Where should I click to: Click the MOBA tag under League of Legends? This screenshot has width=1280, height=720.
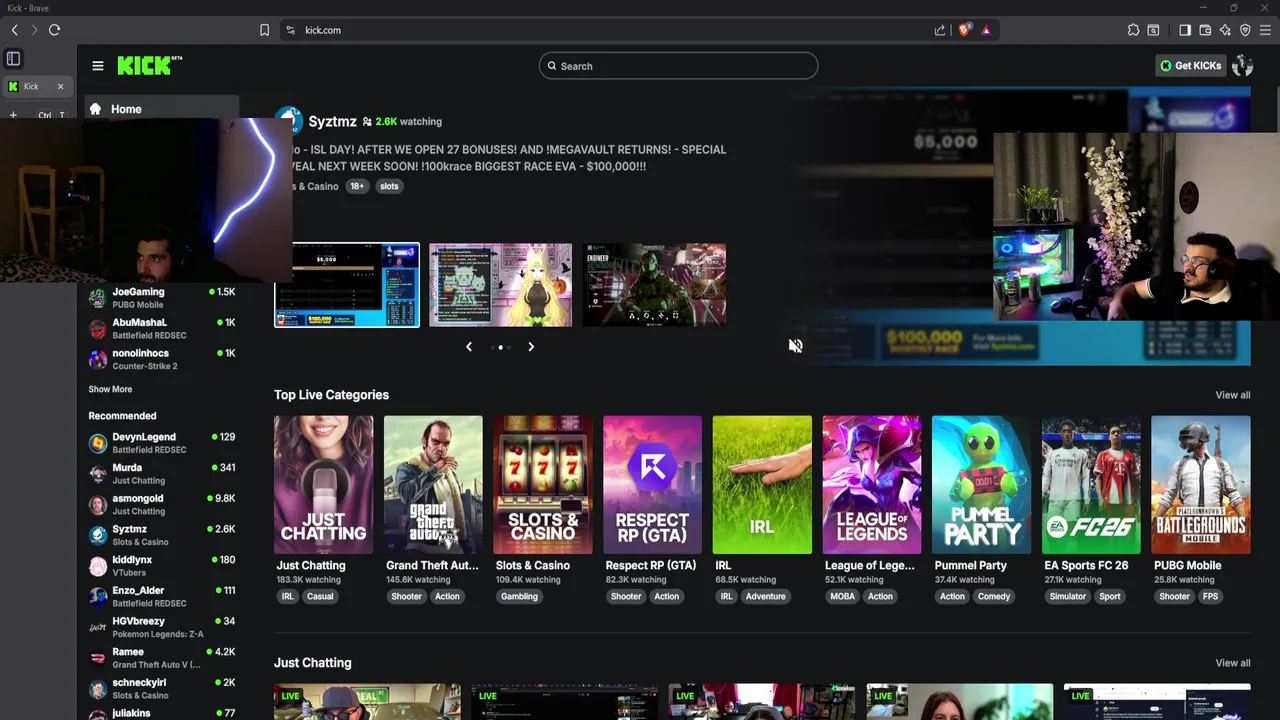[842, 597]
